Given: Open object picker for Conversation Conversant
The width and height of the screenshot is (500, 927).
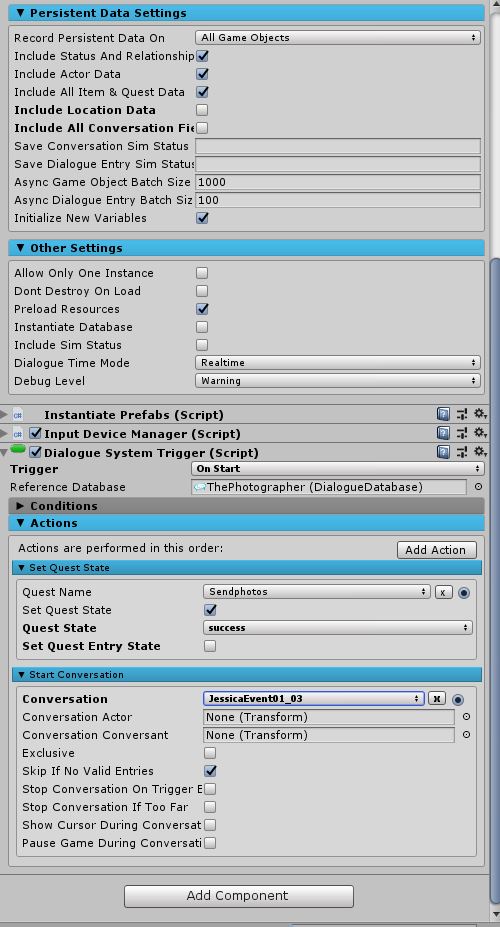Looking at the screenshot, I should coord(466,735).
